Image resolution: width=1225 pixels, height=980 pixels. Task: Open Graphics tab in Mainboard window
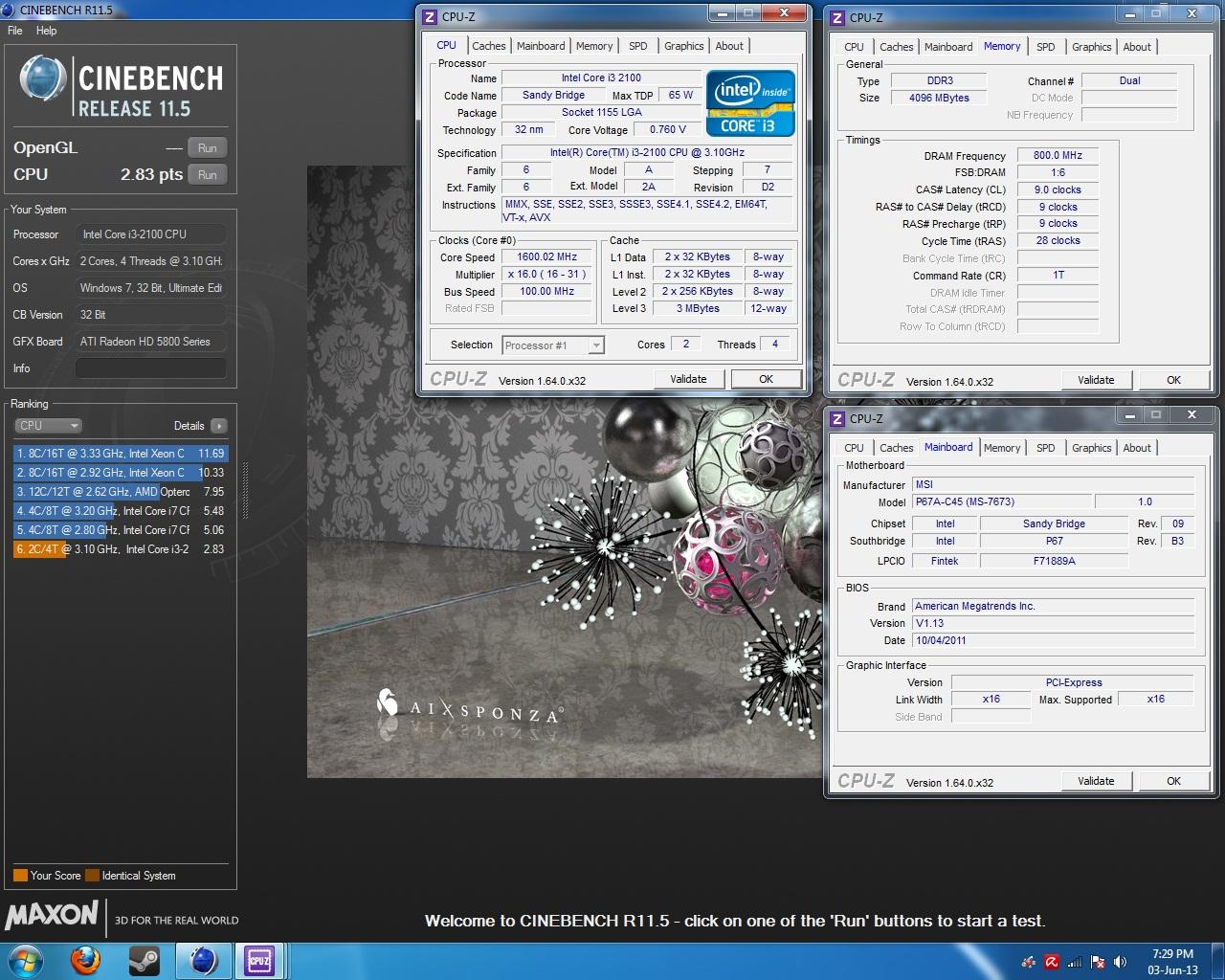point(1092,448)
